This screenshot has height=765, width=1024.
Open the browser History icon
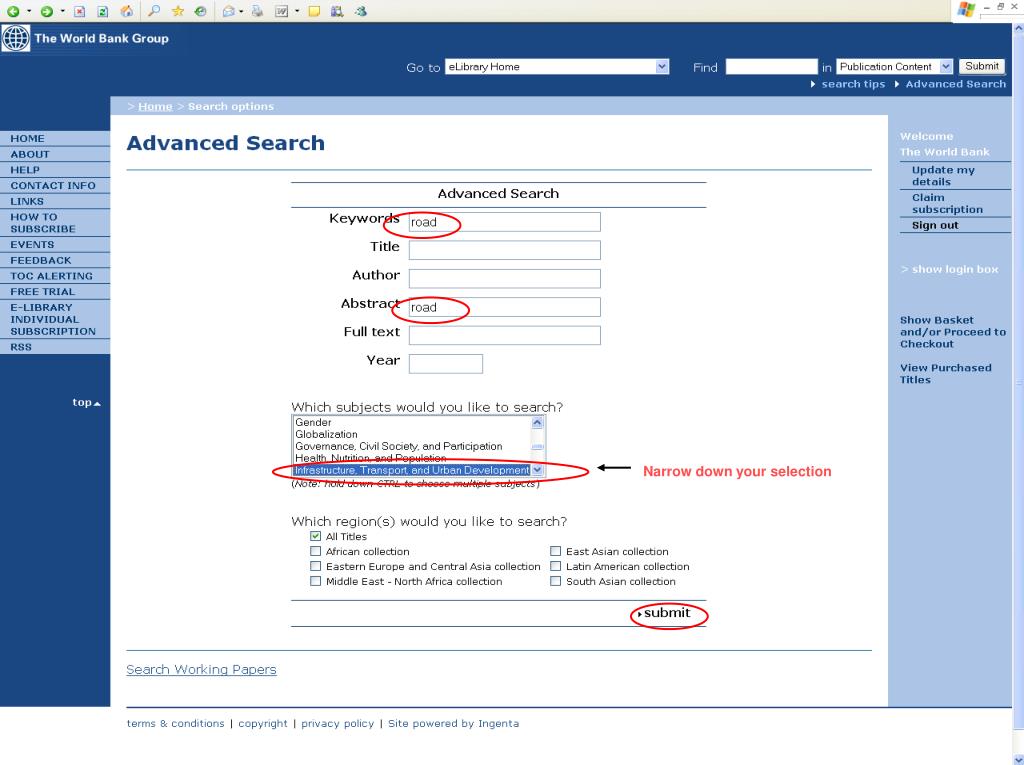click(x=201, y=11)
